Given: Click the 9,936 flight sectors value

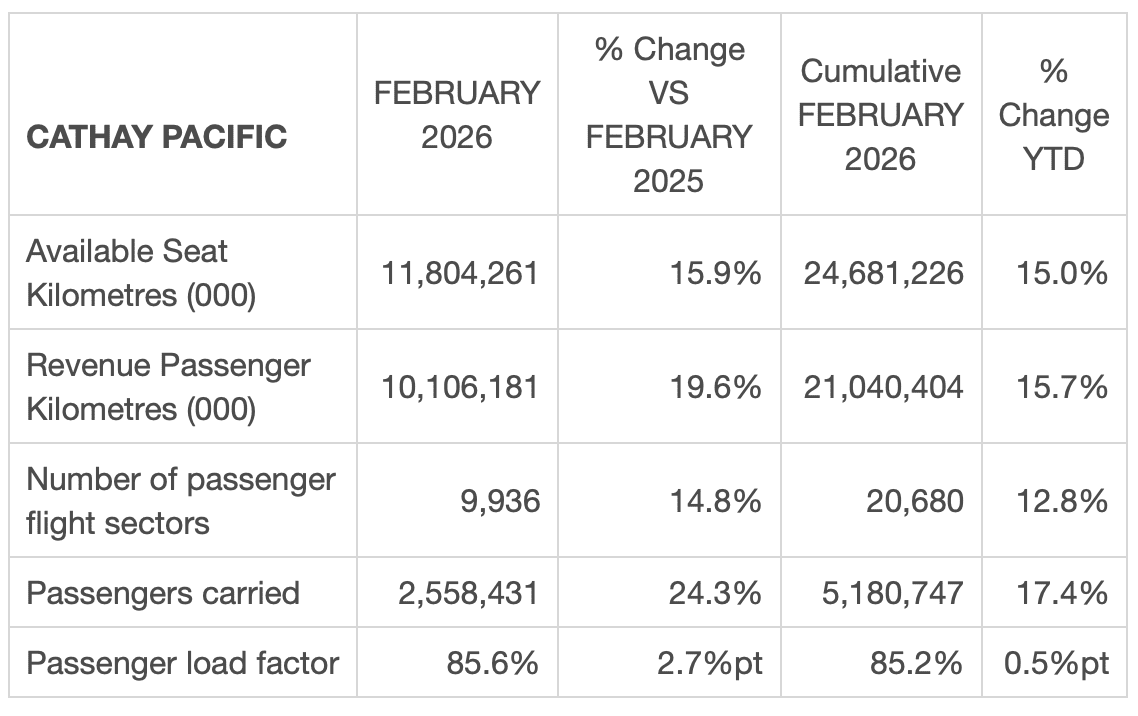Looking at the screenshot, I should click(502, 500).
